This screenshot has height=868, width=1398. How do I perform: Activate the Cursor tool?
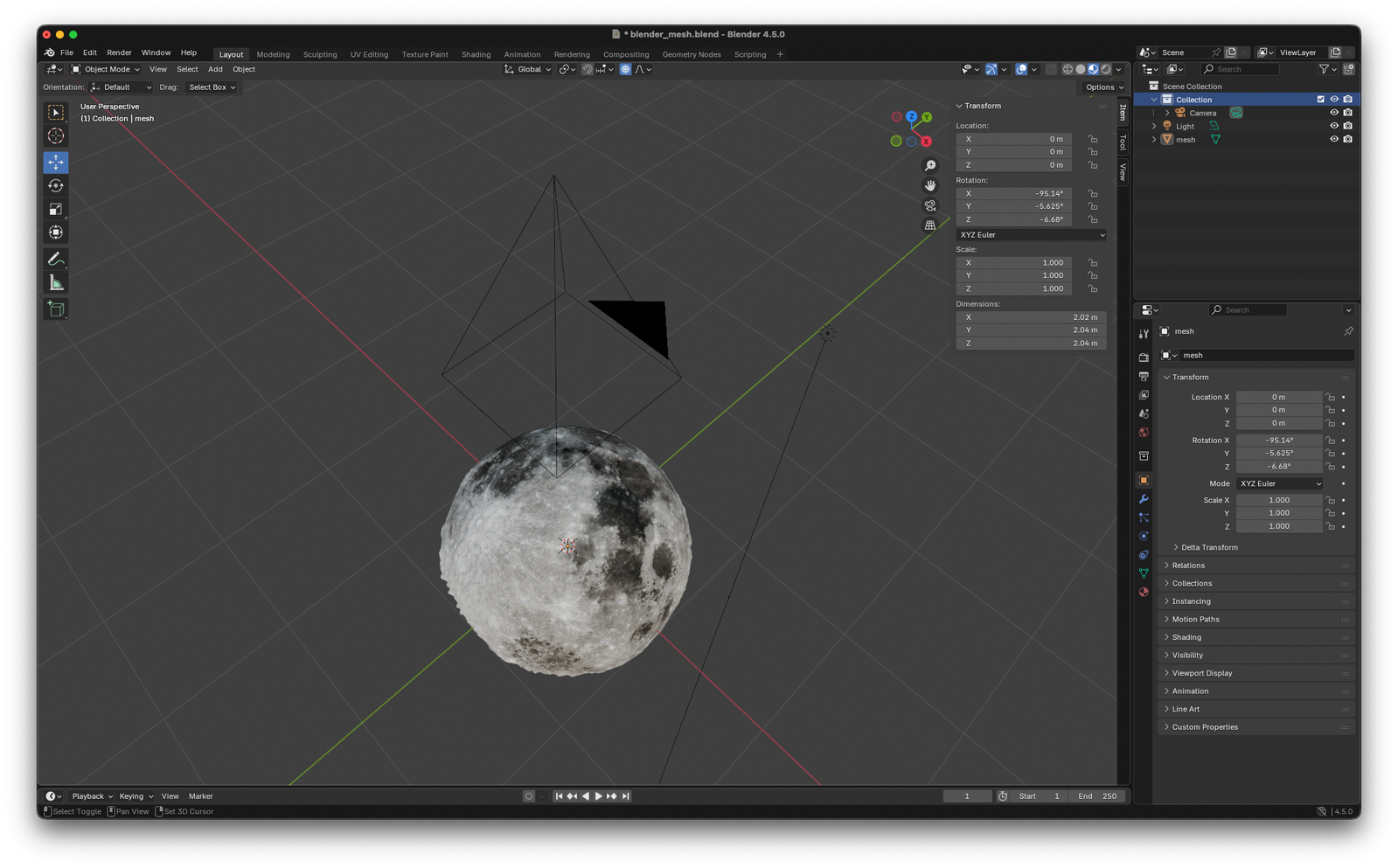click(56, 136)
